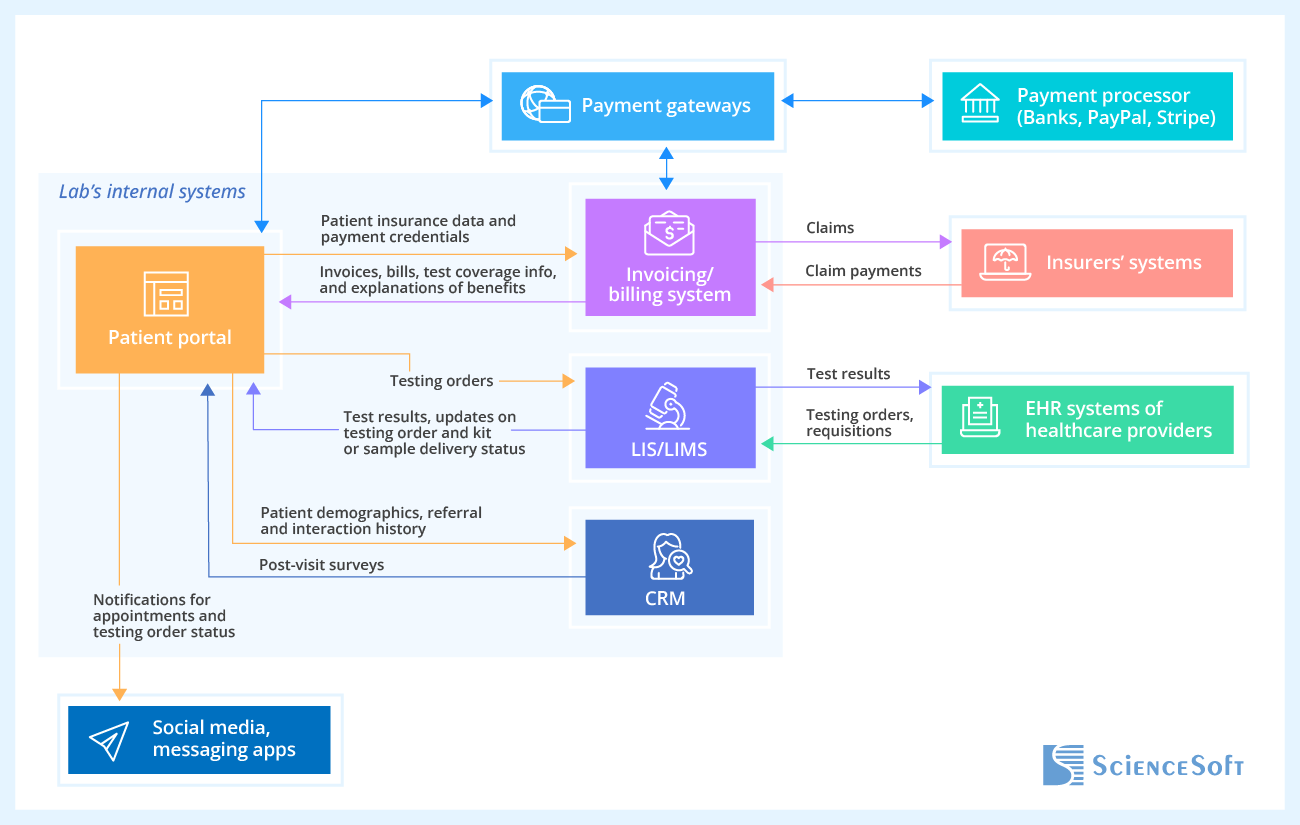Image resolution: width=1300 pixels, height=825 pixels.
Task: Click the laptop icon in EHR systems block
Action: (981, 418)
